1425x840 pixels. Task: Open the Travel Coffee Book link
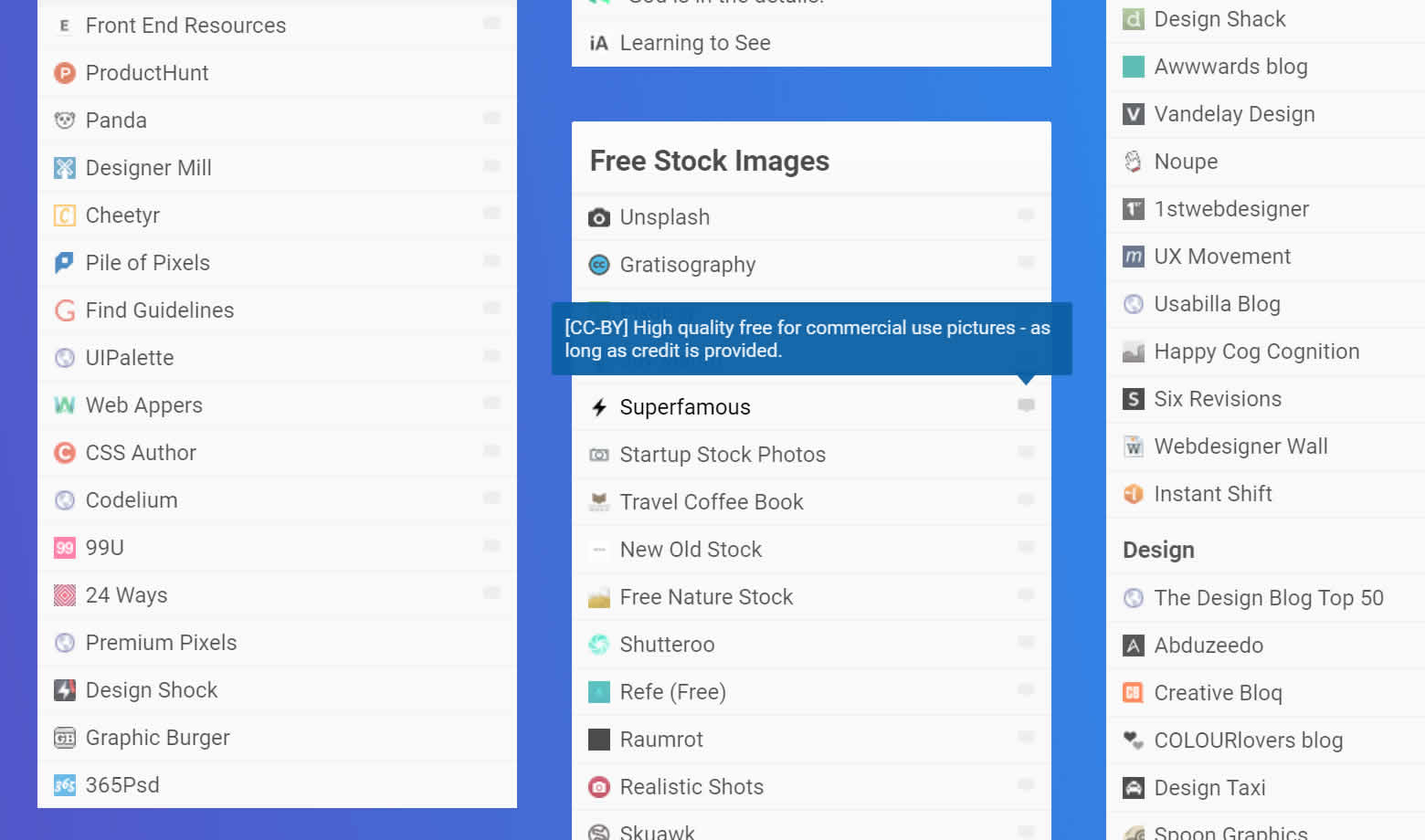tap(711, 502)
